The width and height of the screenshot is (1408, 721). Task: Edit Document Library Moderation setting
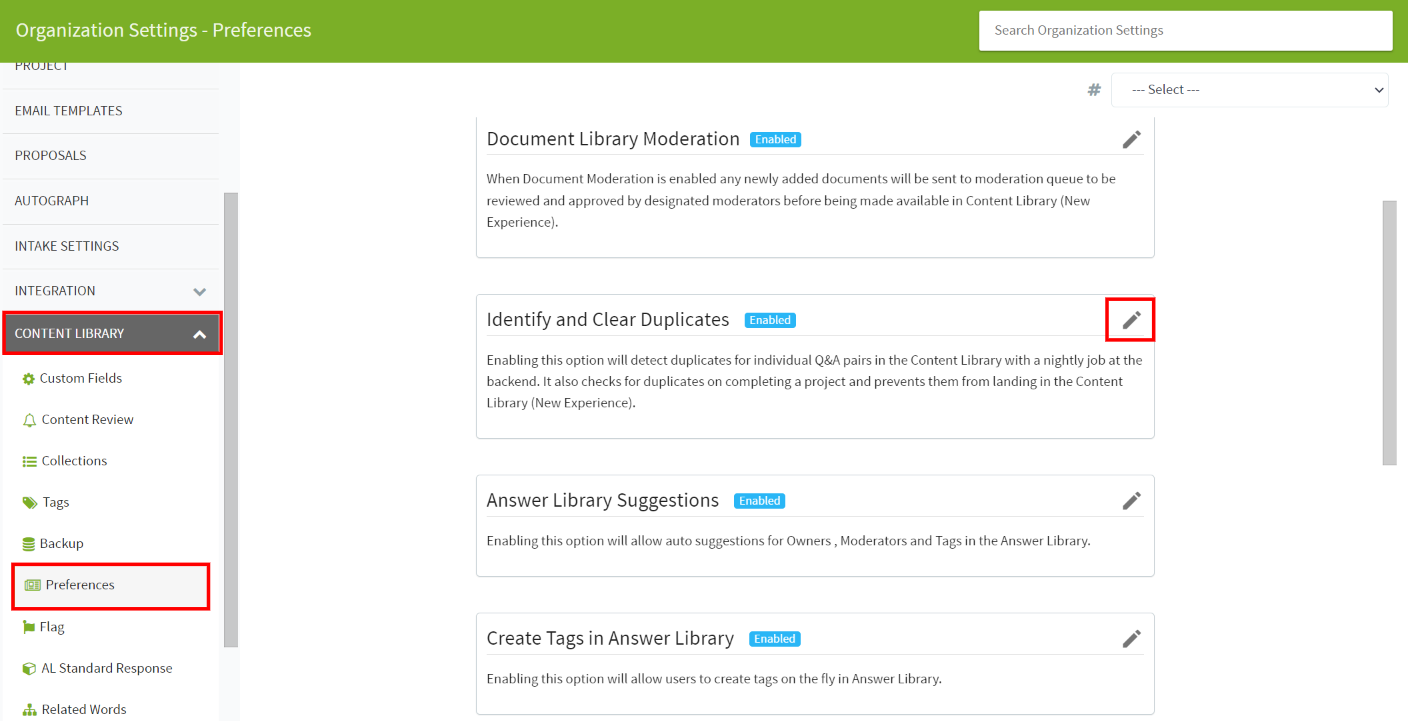(1131, 140)
